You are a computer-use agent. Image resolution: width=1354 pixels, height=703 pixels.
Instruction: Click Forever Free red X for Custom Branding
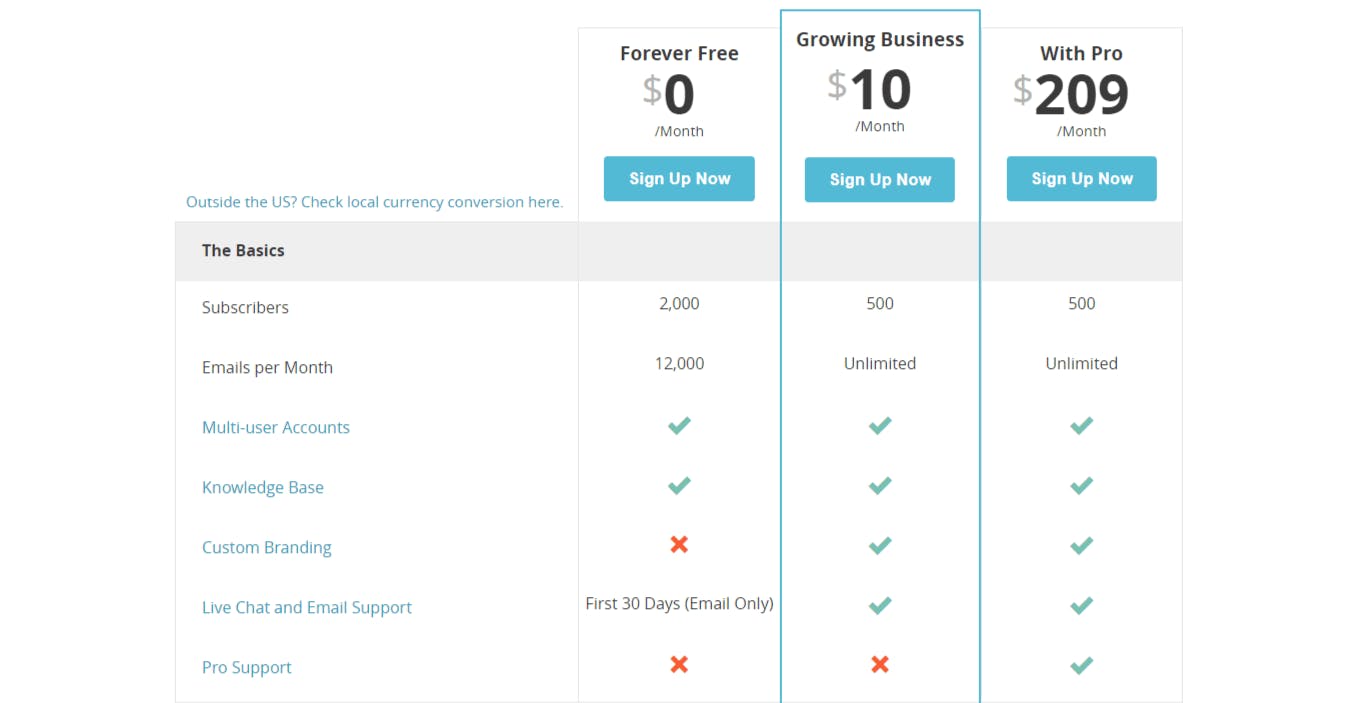[679, 545]
